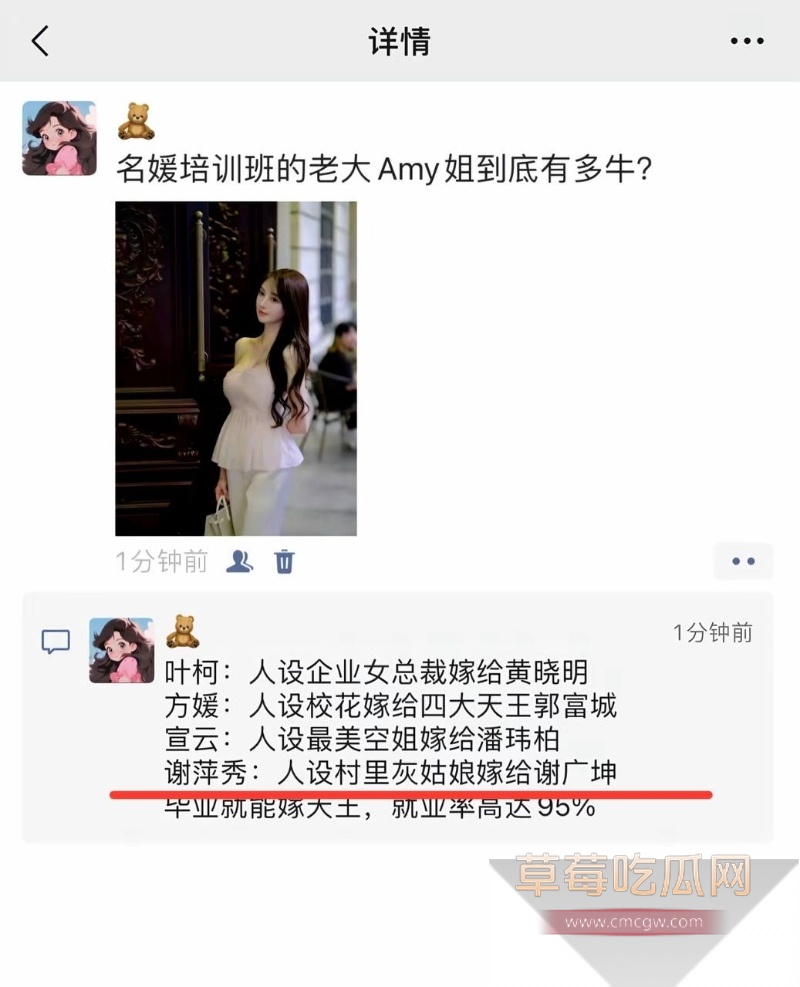
Task: Tap the 1分钟前 timestamp under the photo
Action: [162, 561]
